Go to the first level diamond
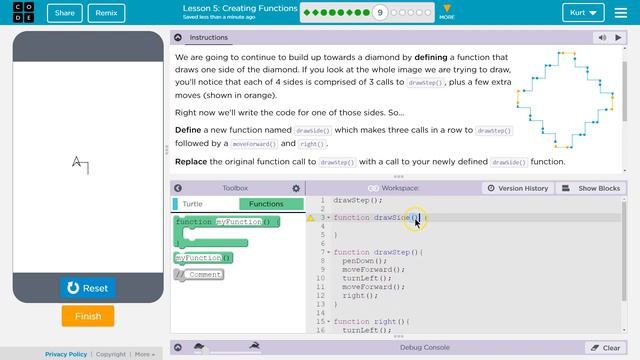Screen dimensions: 640x360 point(307,13)
